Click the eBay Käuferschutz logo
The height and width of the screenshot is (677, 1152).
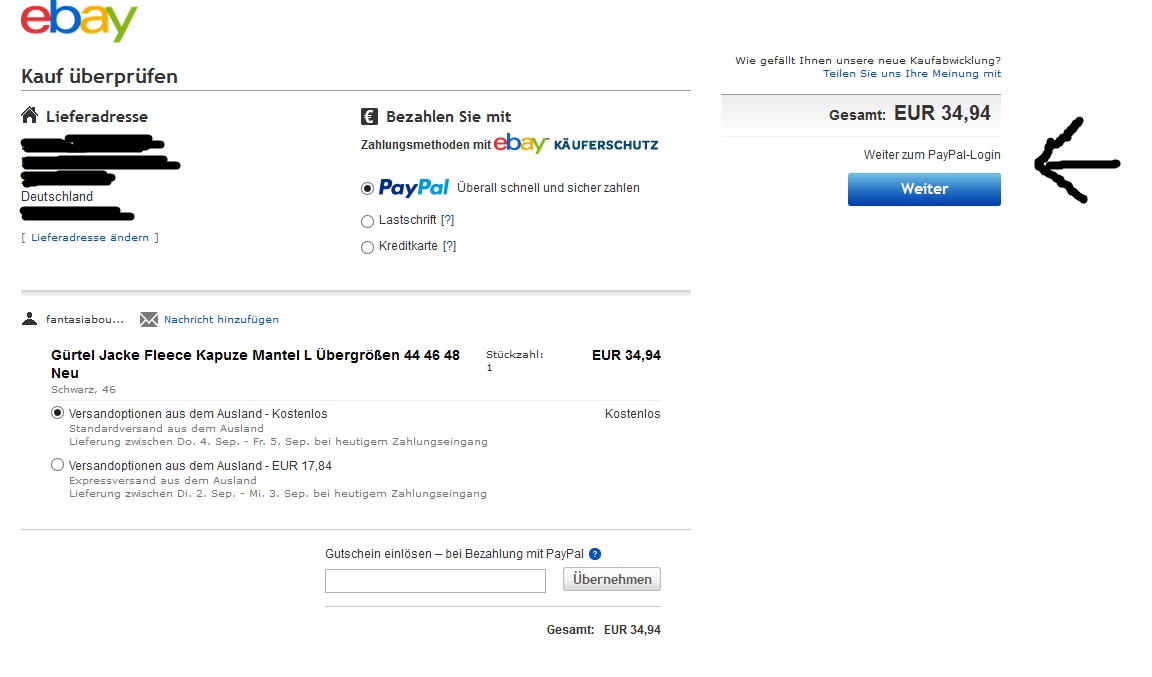pyautogui.click(x=576, y=144)
